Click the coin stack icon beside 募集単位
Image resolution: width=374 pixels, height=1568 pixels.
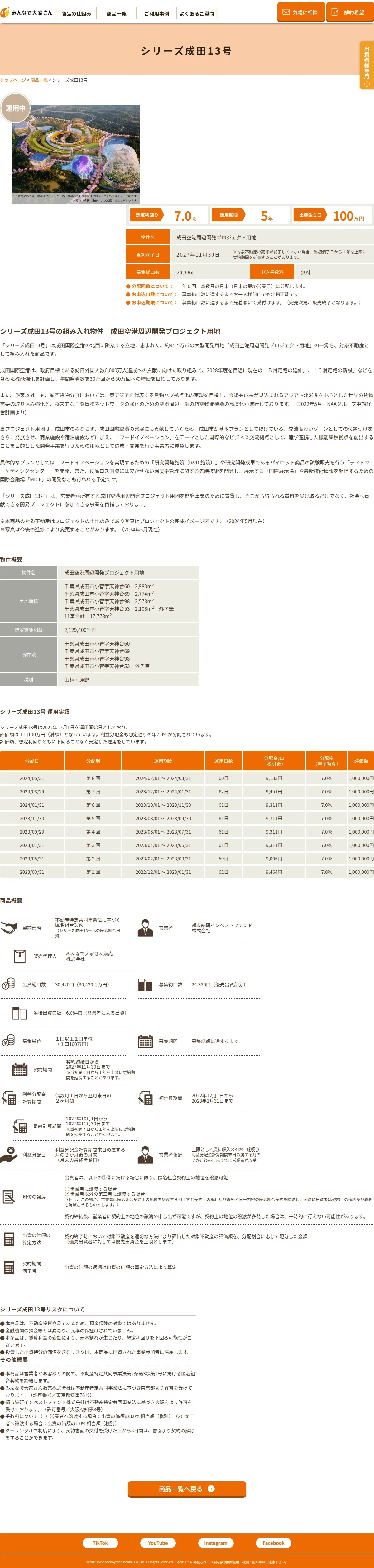pos(8,1041)
